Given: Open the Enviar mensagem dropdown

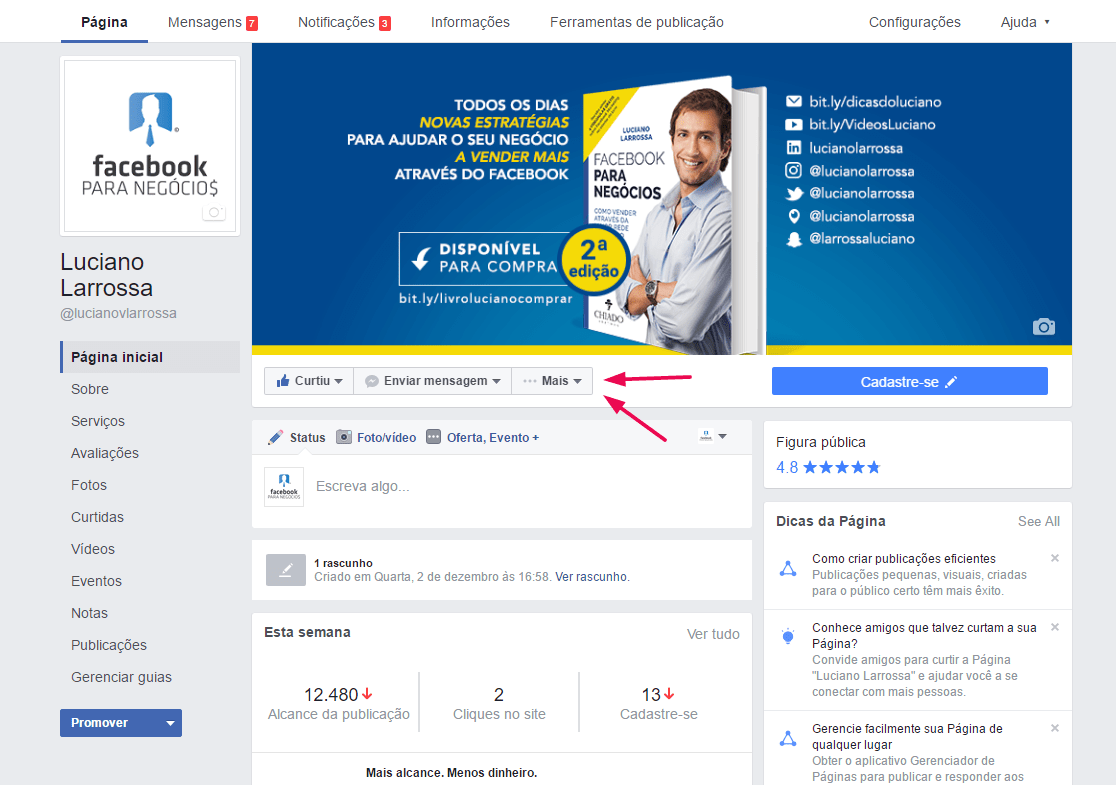Looking at the screenshot, I should click(433, 381).
